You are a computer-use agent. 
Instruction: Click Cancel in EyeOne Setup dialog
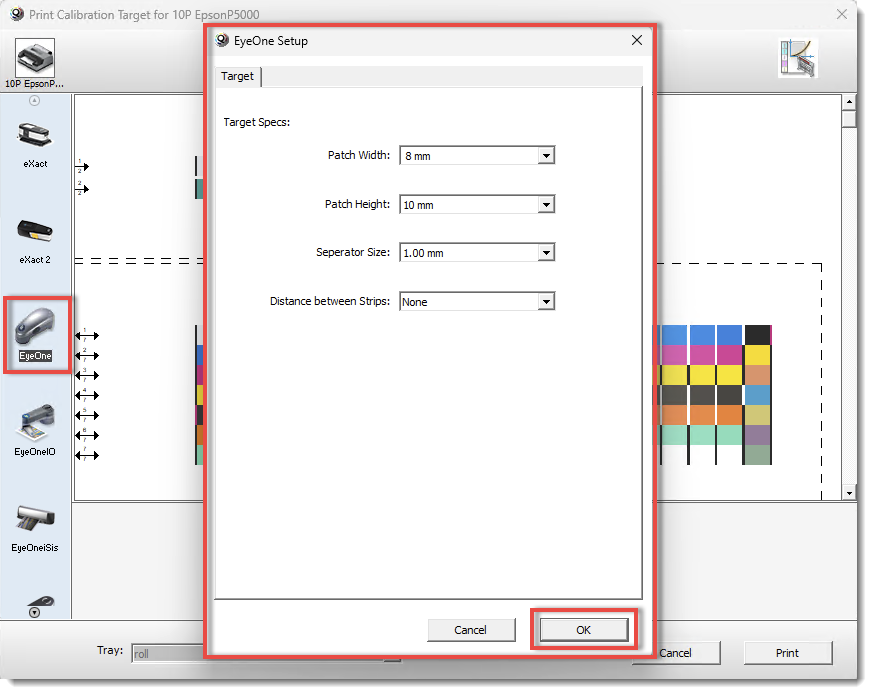470,630
